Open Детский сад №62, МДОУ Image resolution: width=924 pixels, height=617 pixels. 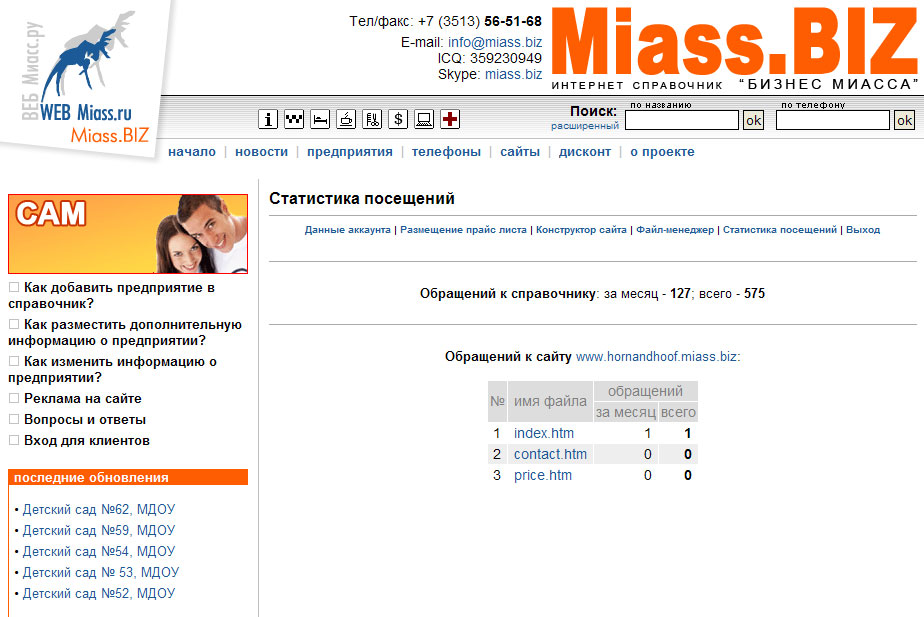point(99,509)
